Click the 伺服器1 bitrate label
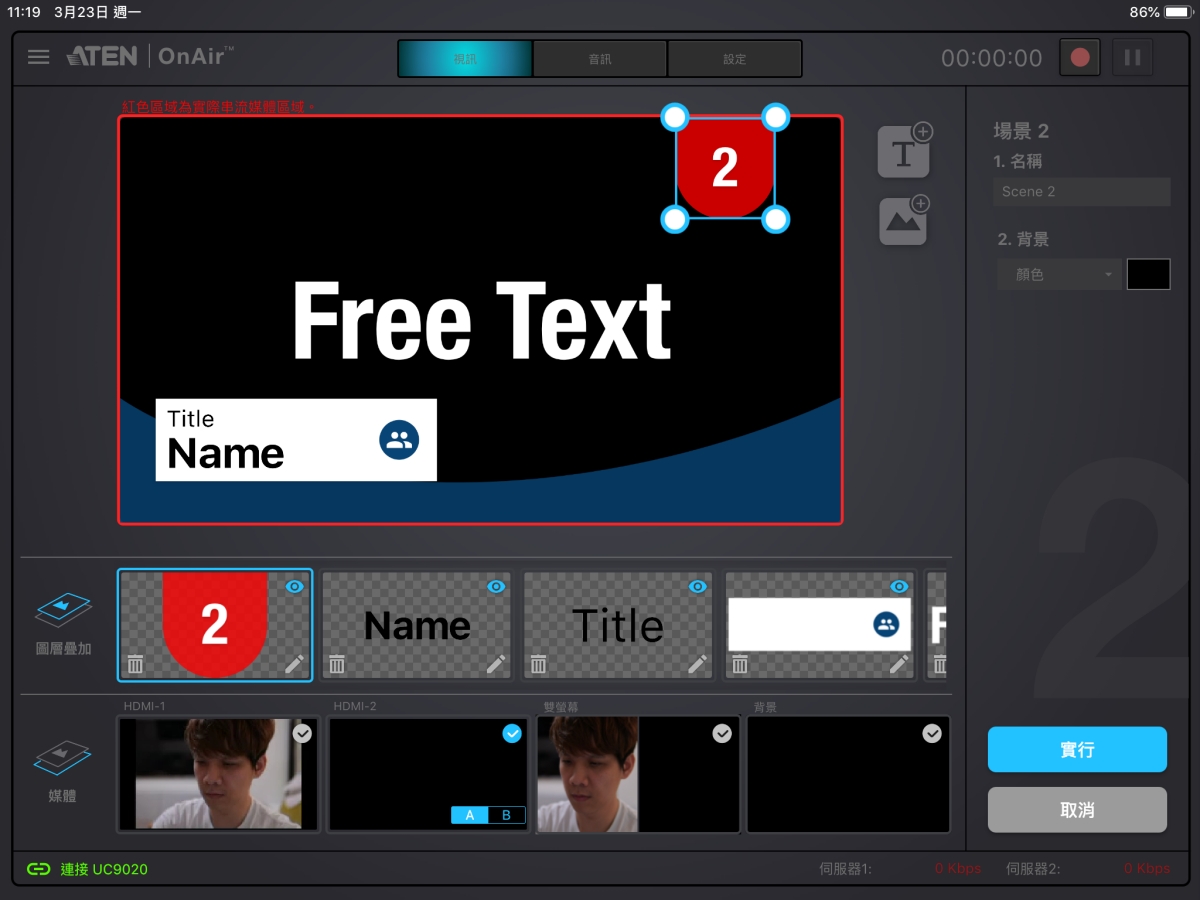 (845, 869)
